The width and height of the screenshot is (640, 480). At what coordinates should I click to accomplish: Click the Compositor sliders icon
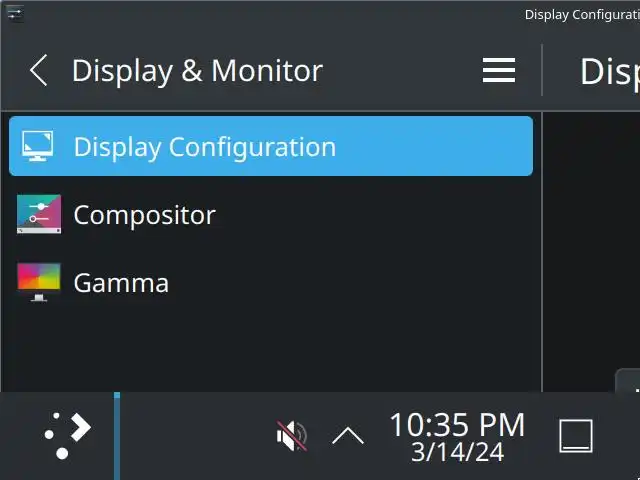[39, 214]
